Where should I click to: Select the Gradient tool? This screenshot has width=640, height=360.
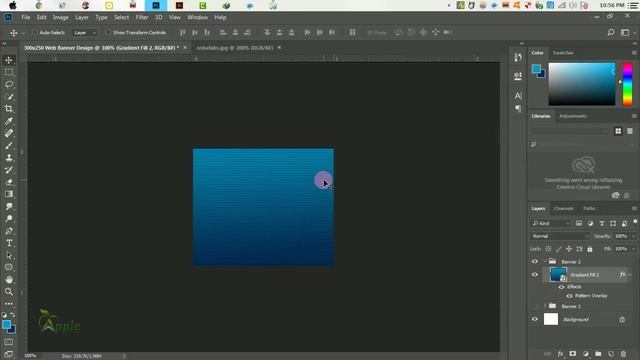pyautogui.click(x=9, y=194)
